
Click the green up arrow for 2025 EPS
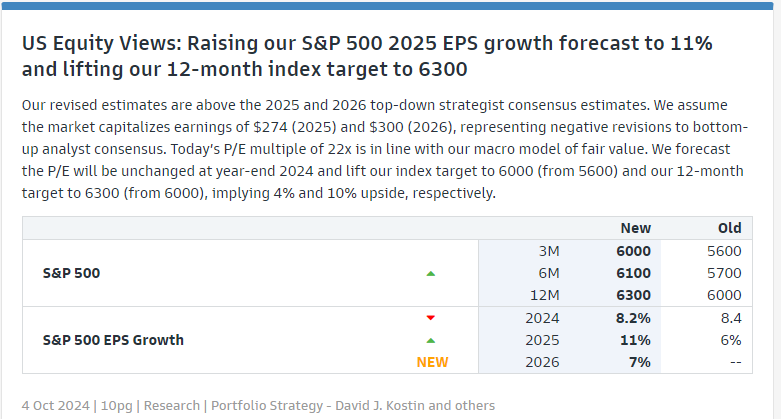tap(431, 340)
